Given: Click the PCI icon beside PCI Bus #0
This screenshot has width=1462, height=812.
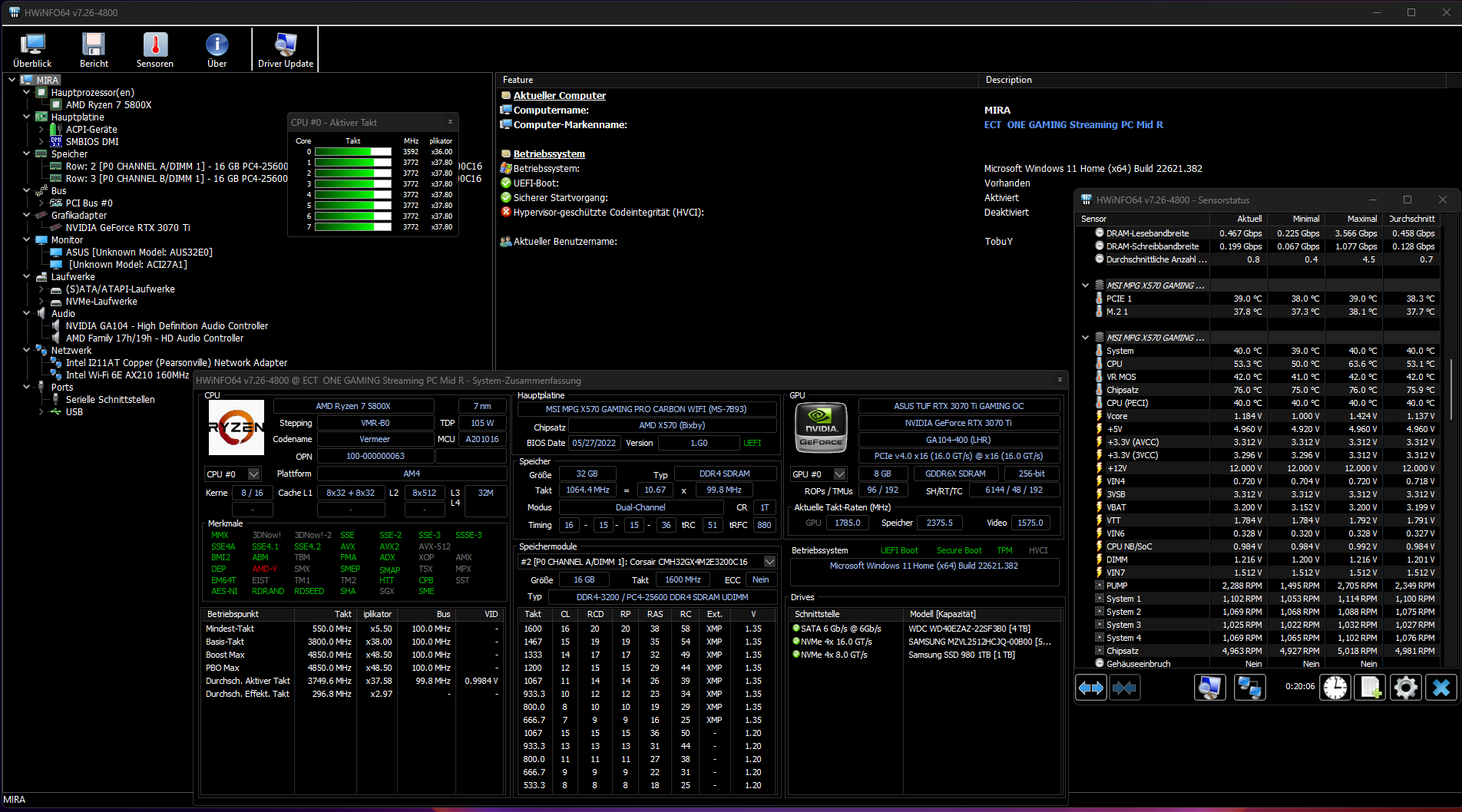Looking at the screenshot, I should [x=56, y=203].
